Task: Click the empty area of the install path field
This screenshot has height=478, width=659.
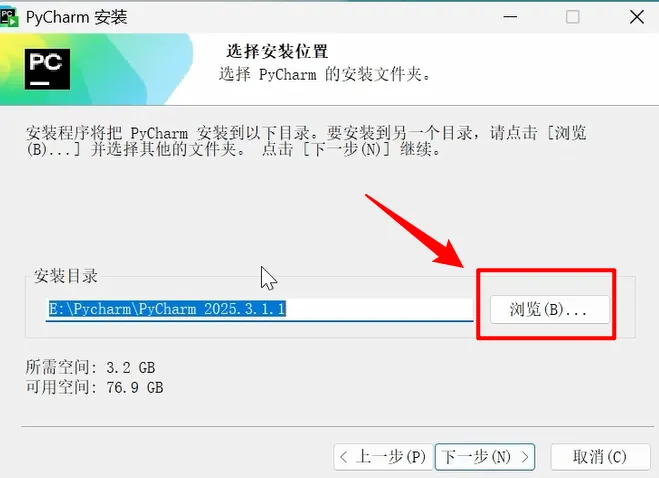Action: 380,309
